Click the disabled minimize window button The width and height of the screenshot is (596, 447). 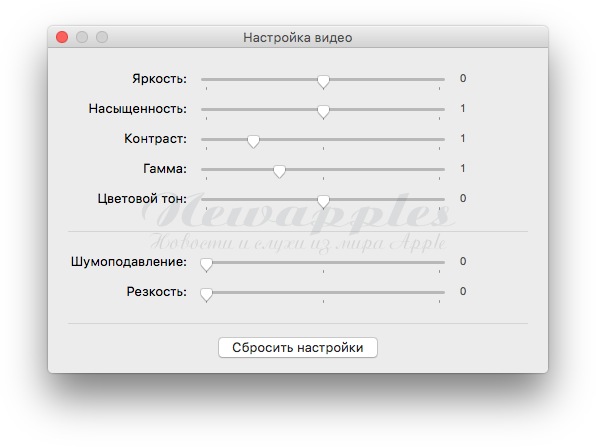(x=82, y=37)
